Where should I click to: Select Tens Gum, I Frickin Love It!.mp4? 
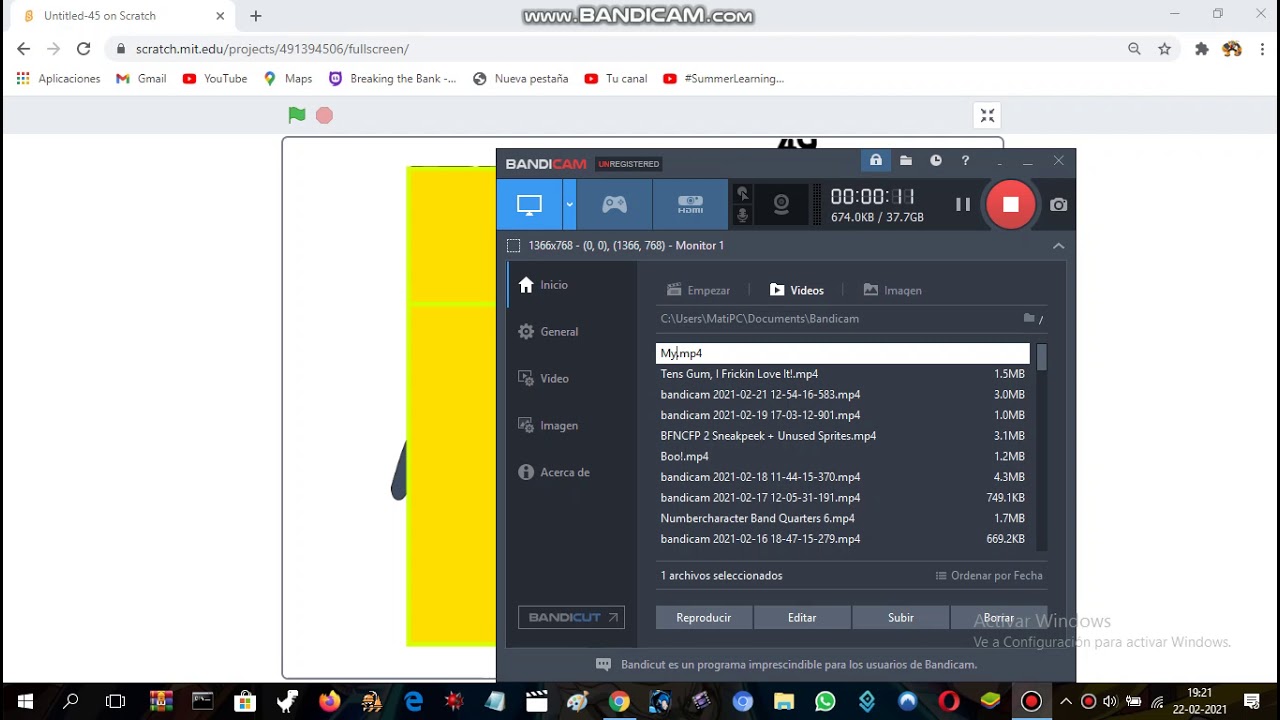click(x=842, y=374)
